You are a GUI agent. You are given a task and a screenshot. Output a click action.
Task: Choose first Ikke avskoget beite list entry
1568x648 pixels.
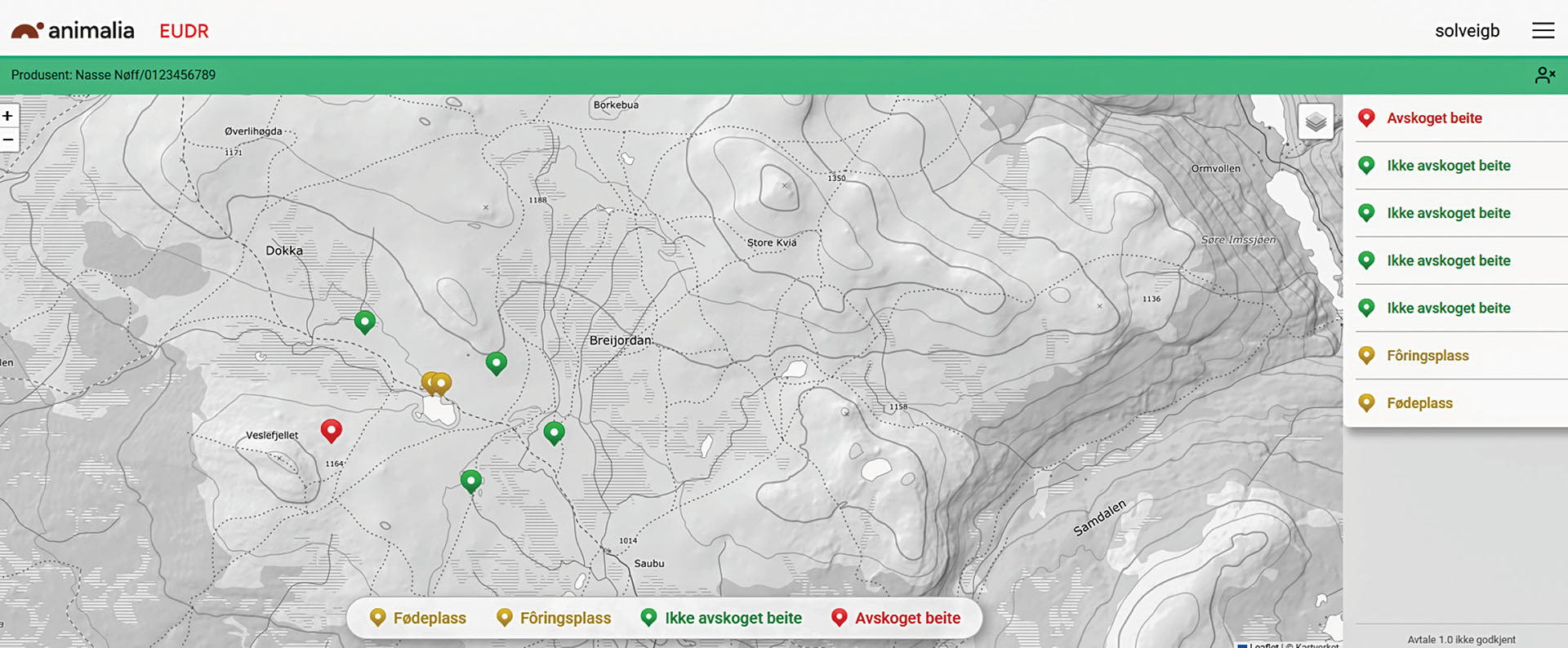tap(1448, 166)
